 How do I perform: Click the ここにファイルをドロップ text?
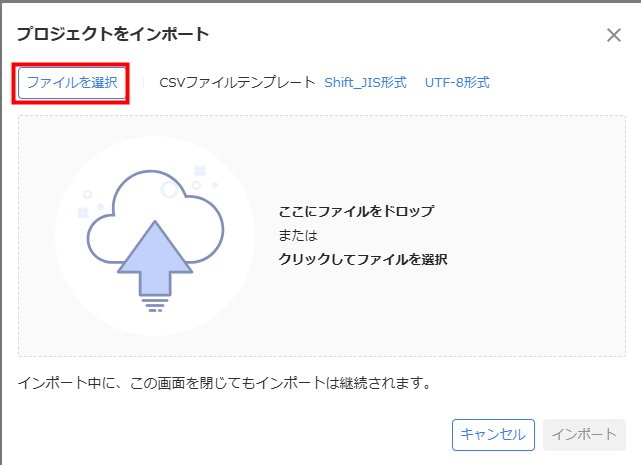(356, 211)
